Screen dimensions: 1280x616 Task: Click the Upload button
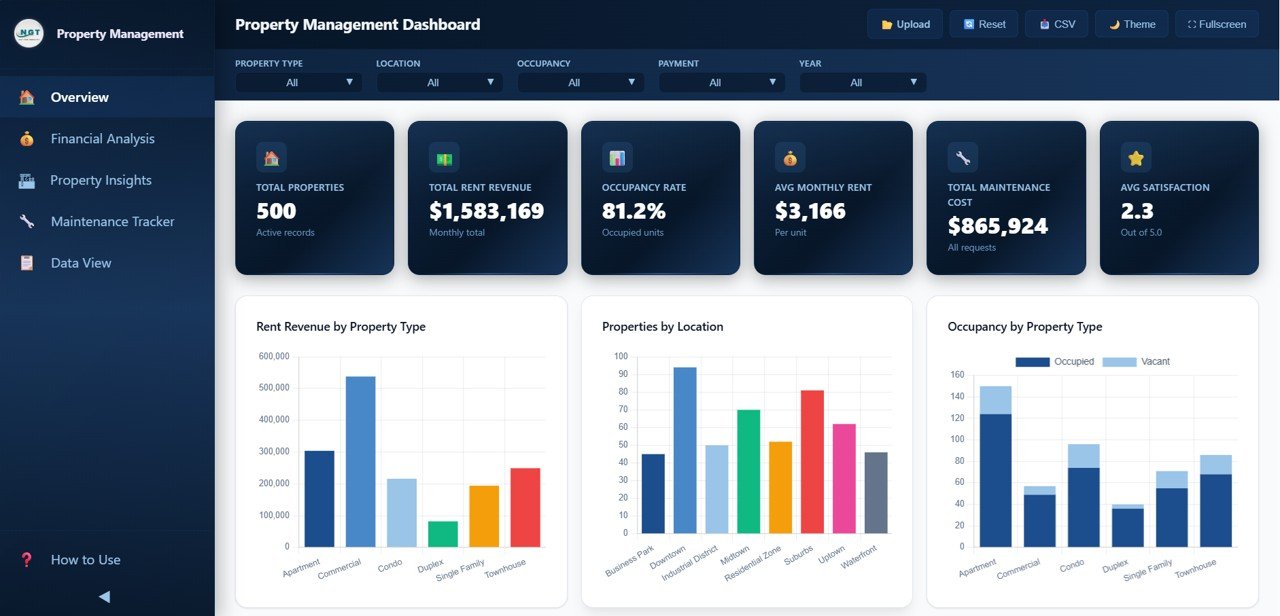(904, 23)
